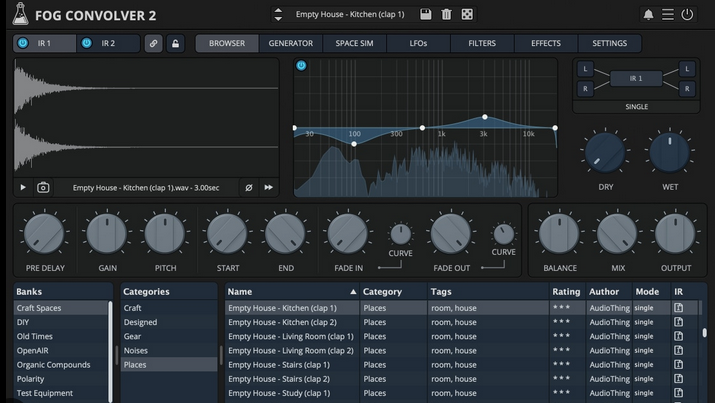Select the Craft Spaces bank
The image size is (715, 403).
click(61, 308)
